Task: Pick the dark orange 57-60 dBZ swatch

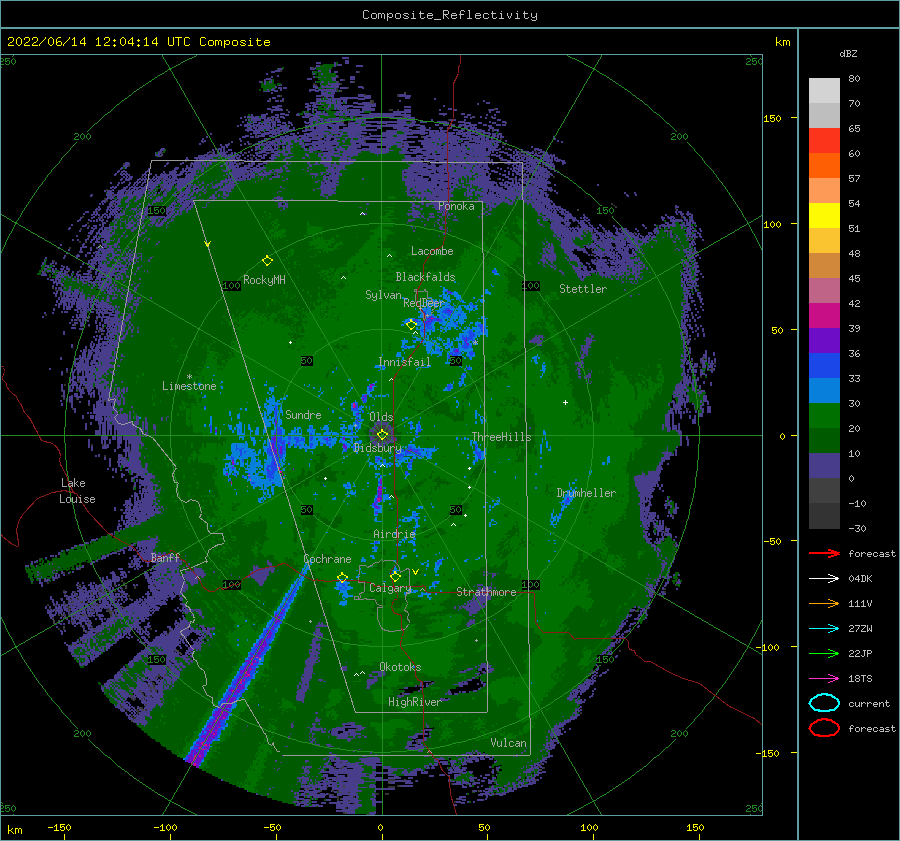Action: [824, 166]
